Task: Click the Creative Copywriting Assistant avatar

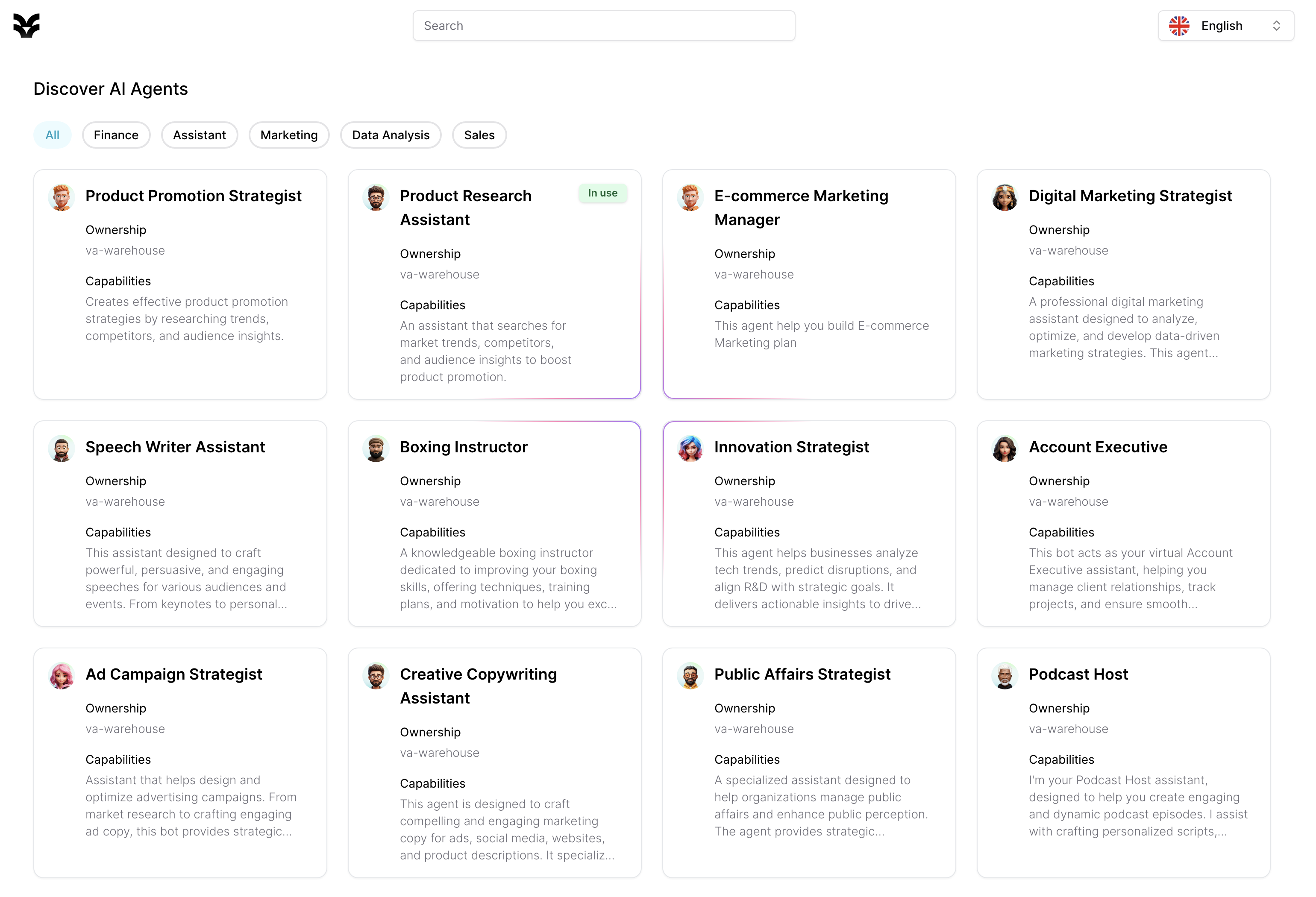Action: tap(376, 675)
